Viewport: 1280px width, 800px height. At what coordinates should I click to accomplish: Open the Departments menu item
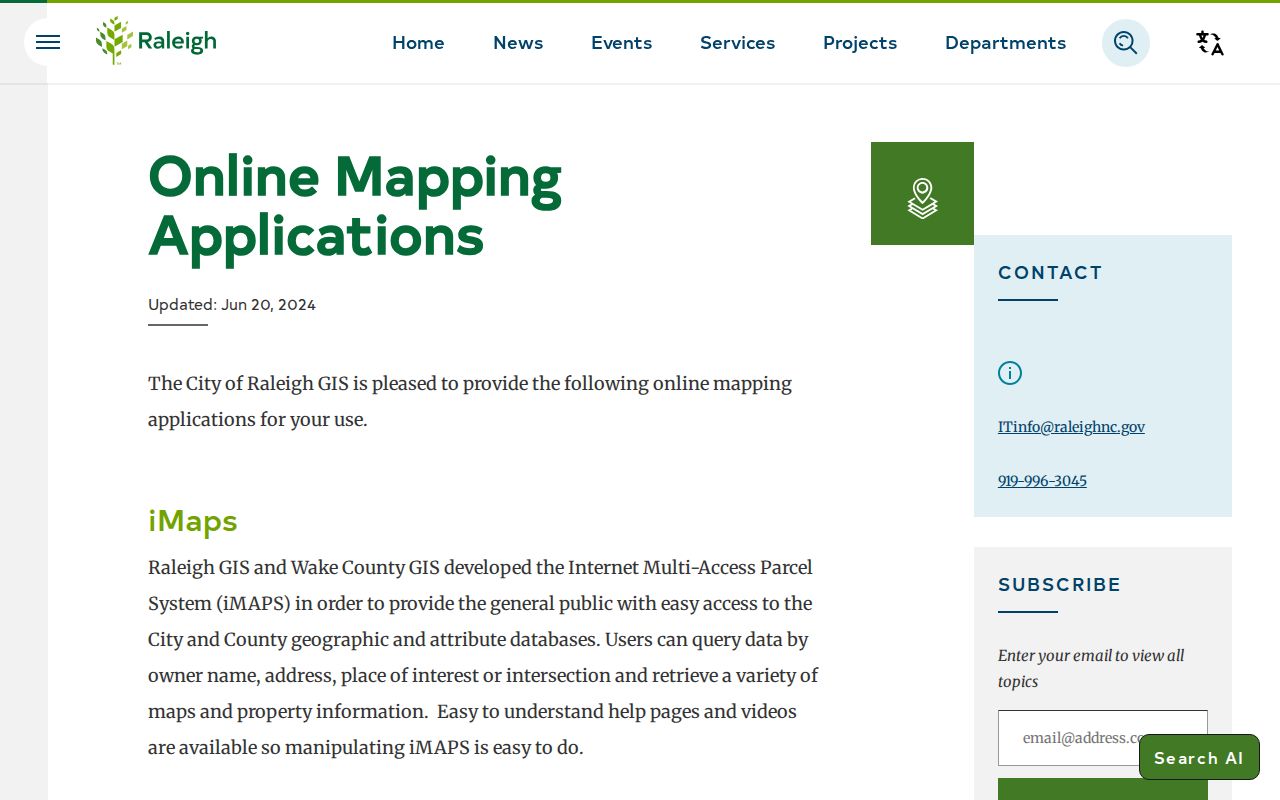(1005, 43)
